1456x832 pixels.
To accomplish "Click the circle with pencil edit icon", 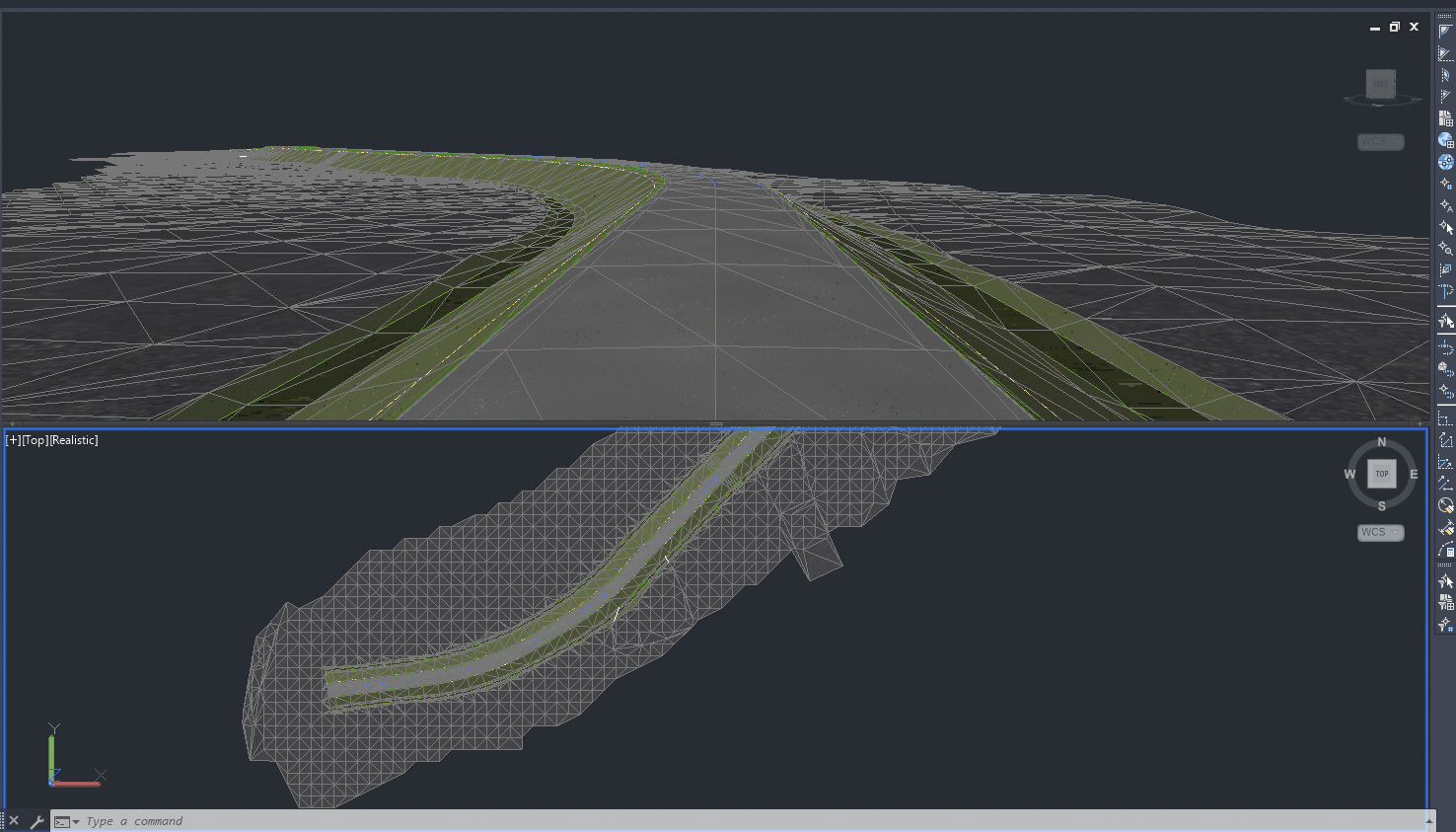I will [x=1446, y=505].
